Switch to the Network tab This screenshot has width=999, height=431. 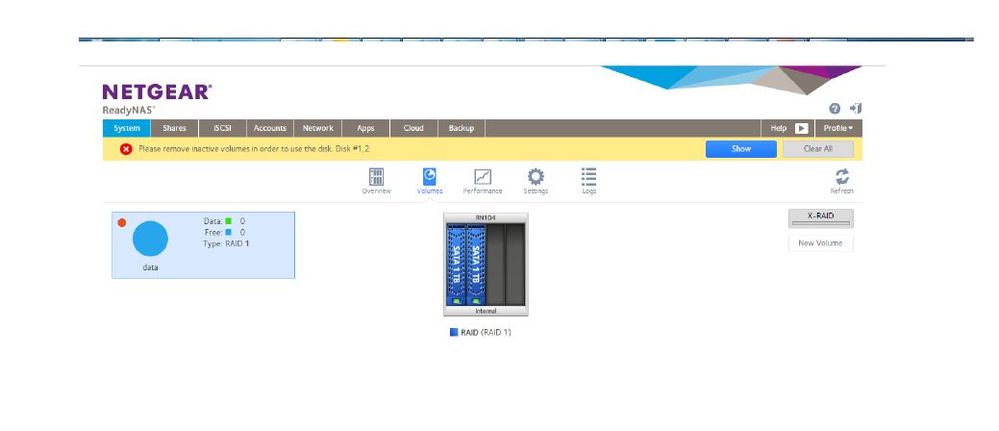click(x=318, y=128)
